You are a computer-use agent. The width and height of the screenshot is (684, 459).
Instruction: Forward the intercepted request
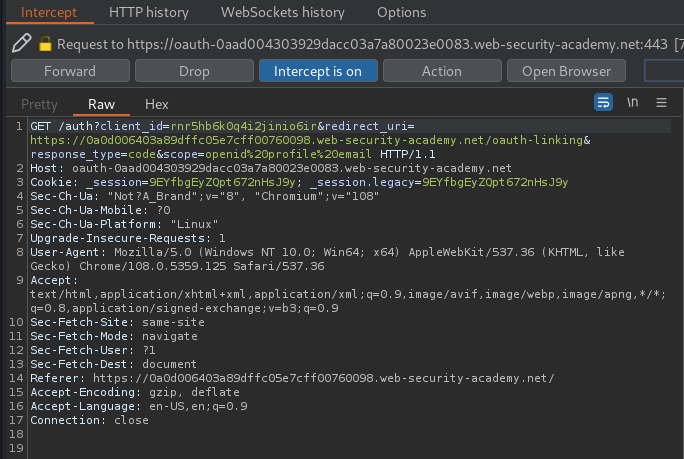tap(70, 71)
